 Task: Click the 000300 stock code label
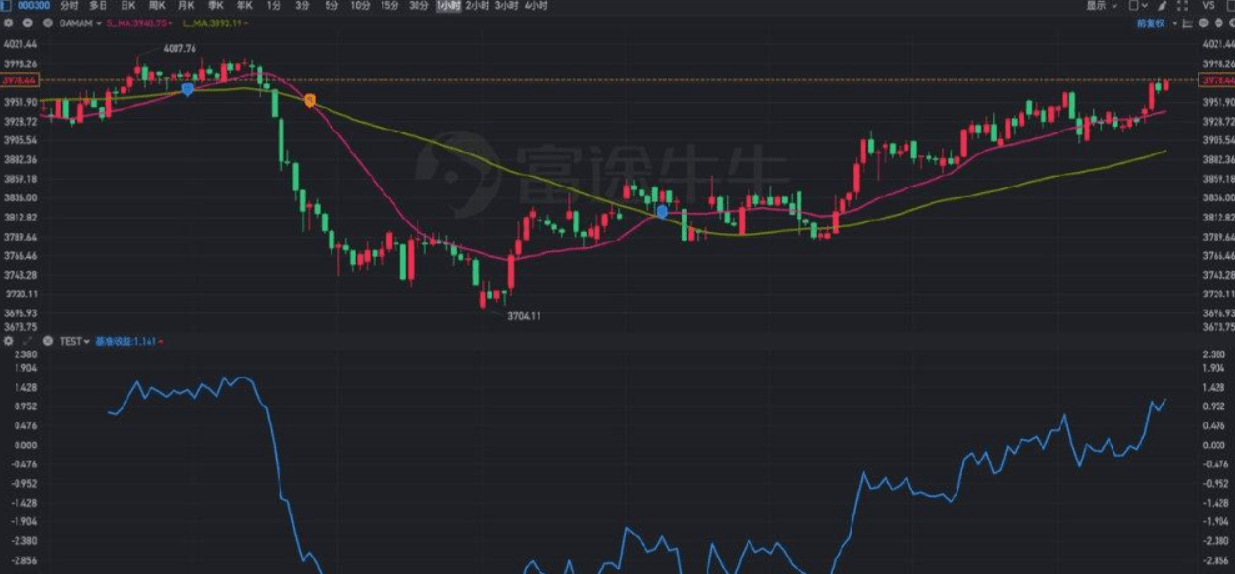click(34, 6)
